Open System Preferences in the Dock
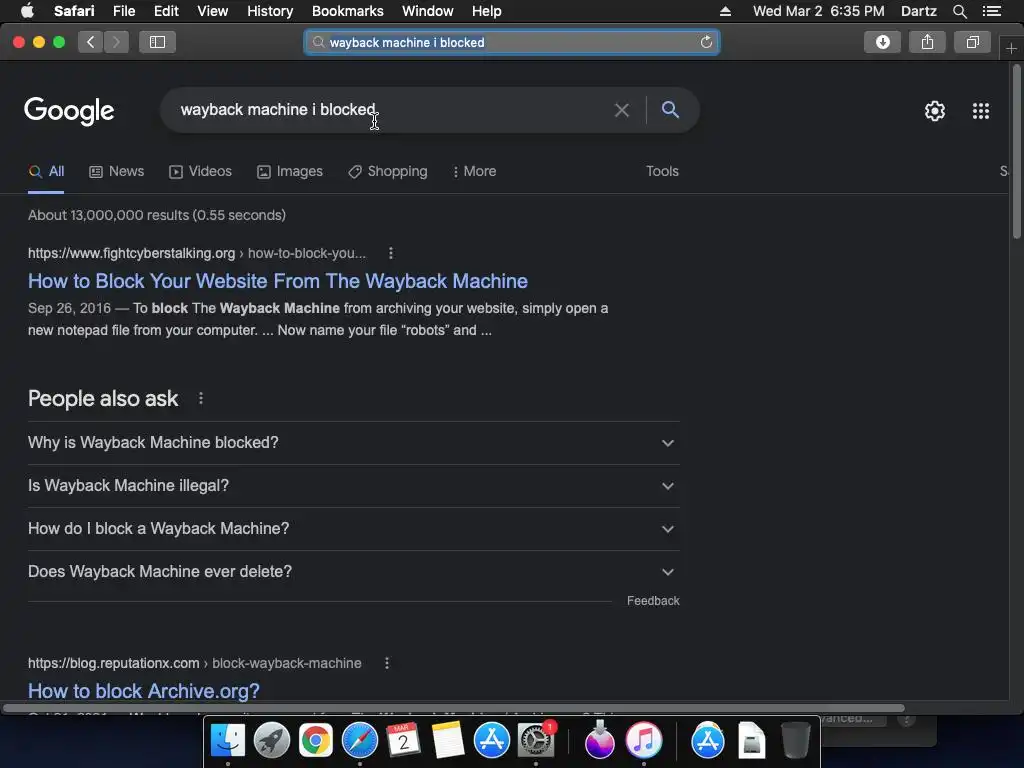This screenshot has width=1024, height=768. [536, 741]
